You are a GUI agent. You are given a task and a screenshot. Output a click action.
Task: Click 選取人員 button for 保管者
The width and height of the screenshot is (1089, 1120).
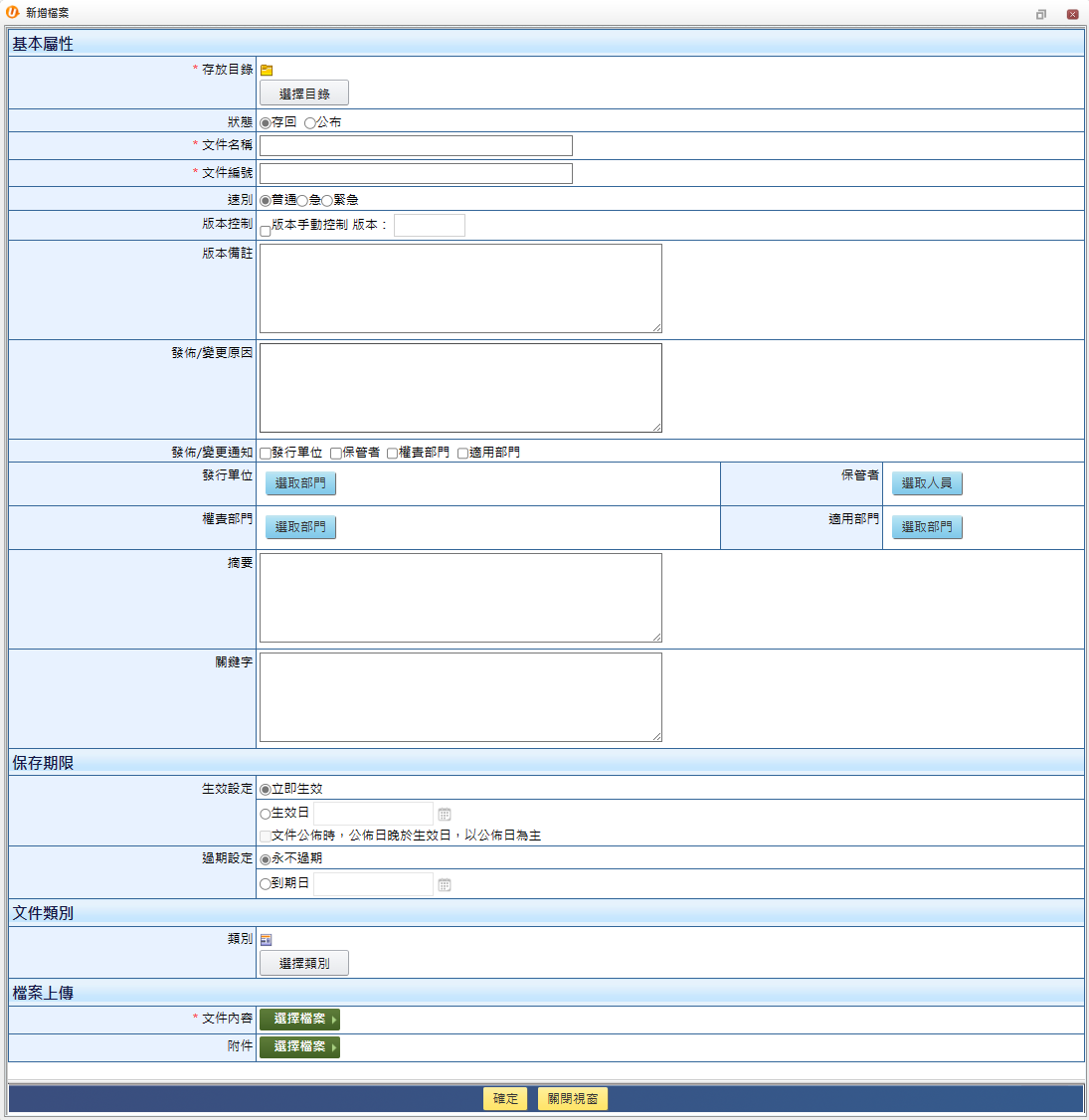[927, 483]
